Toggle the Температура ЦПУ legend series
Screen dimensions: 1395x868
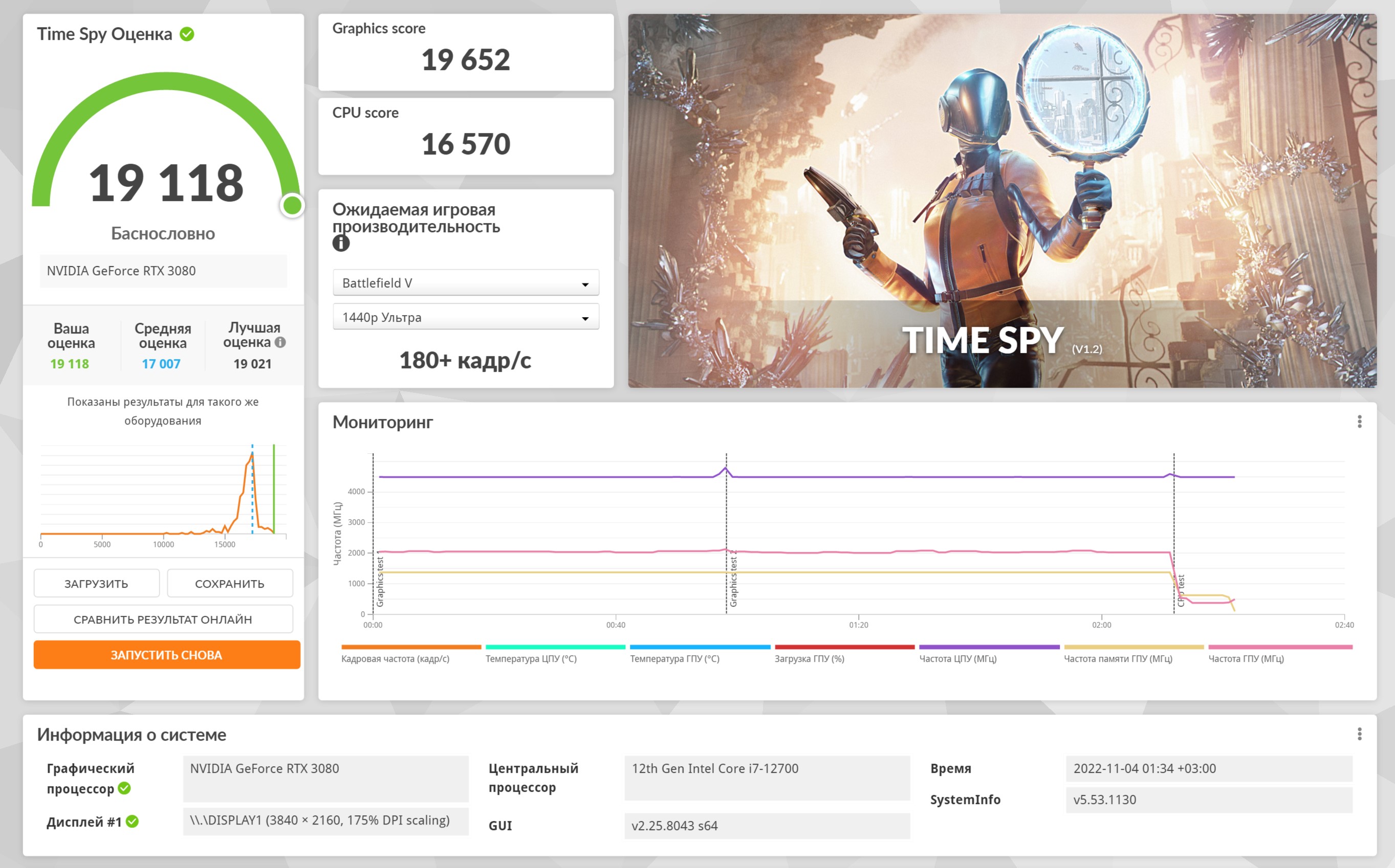(531, 658)
